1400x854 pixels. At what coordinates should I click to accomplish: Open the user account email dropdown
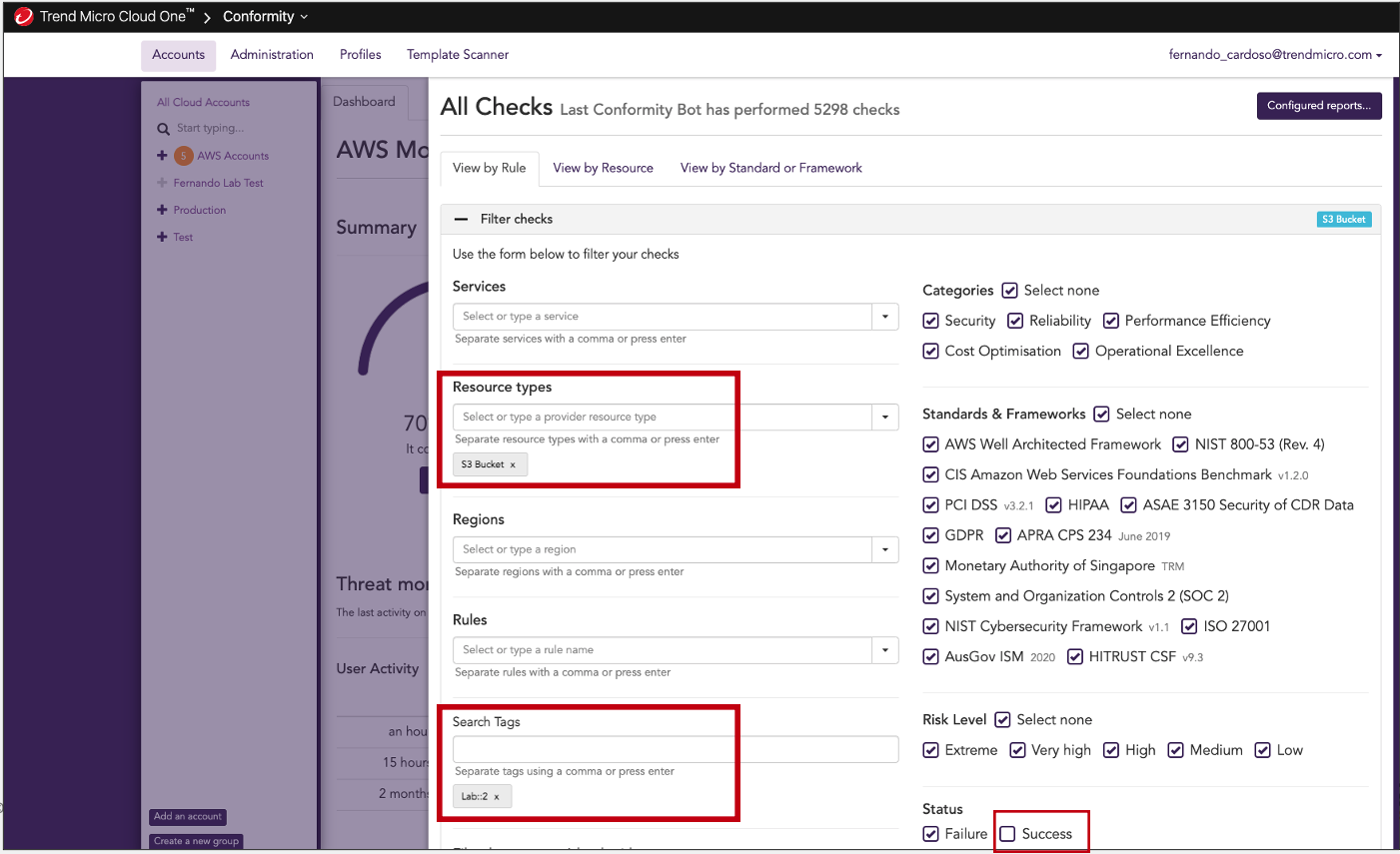click(x=1275, y=55)
